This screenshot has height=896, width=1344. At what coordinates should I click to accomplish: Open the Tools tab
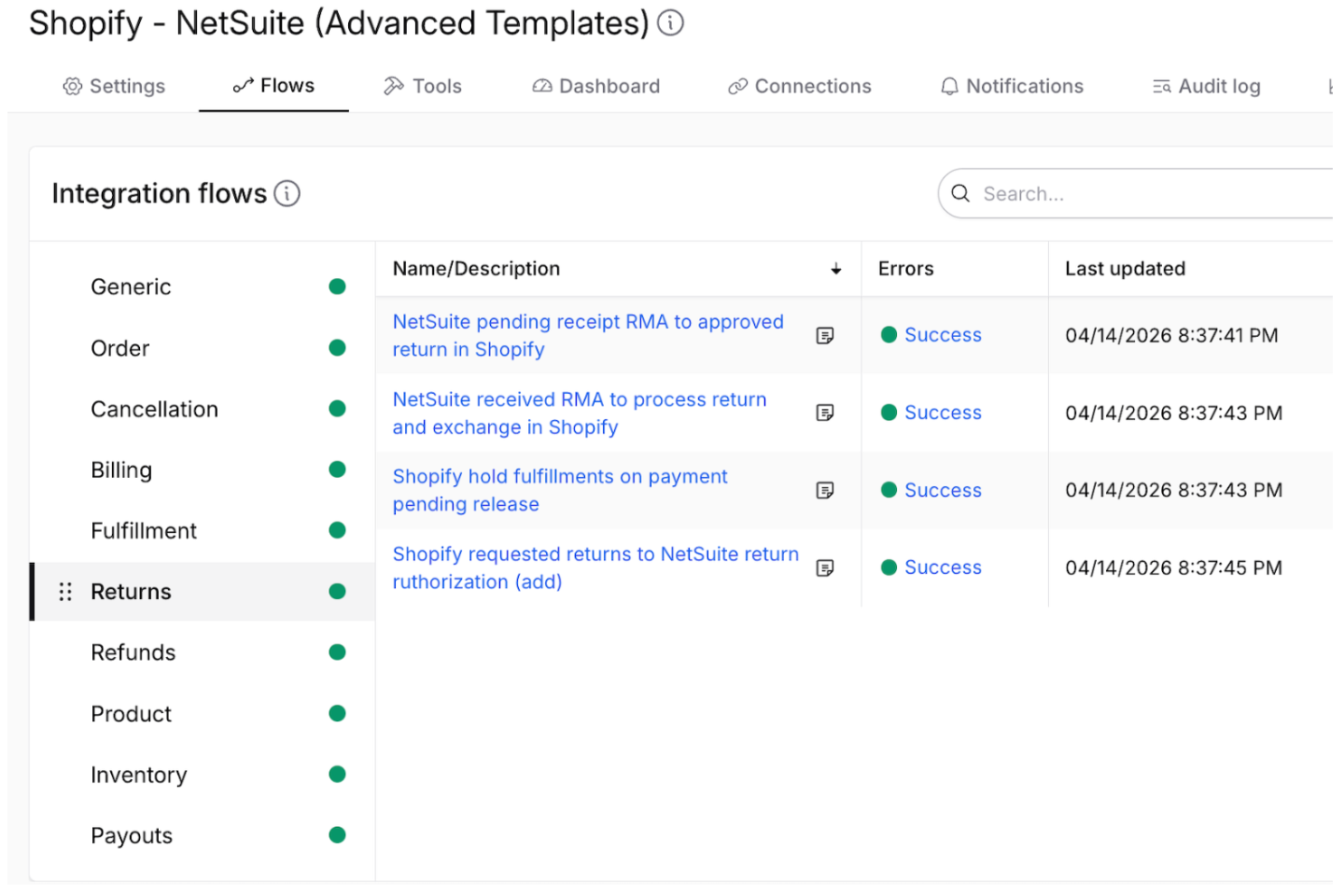423,86
